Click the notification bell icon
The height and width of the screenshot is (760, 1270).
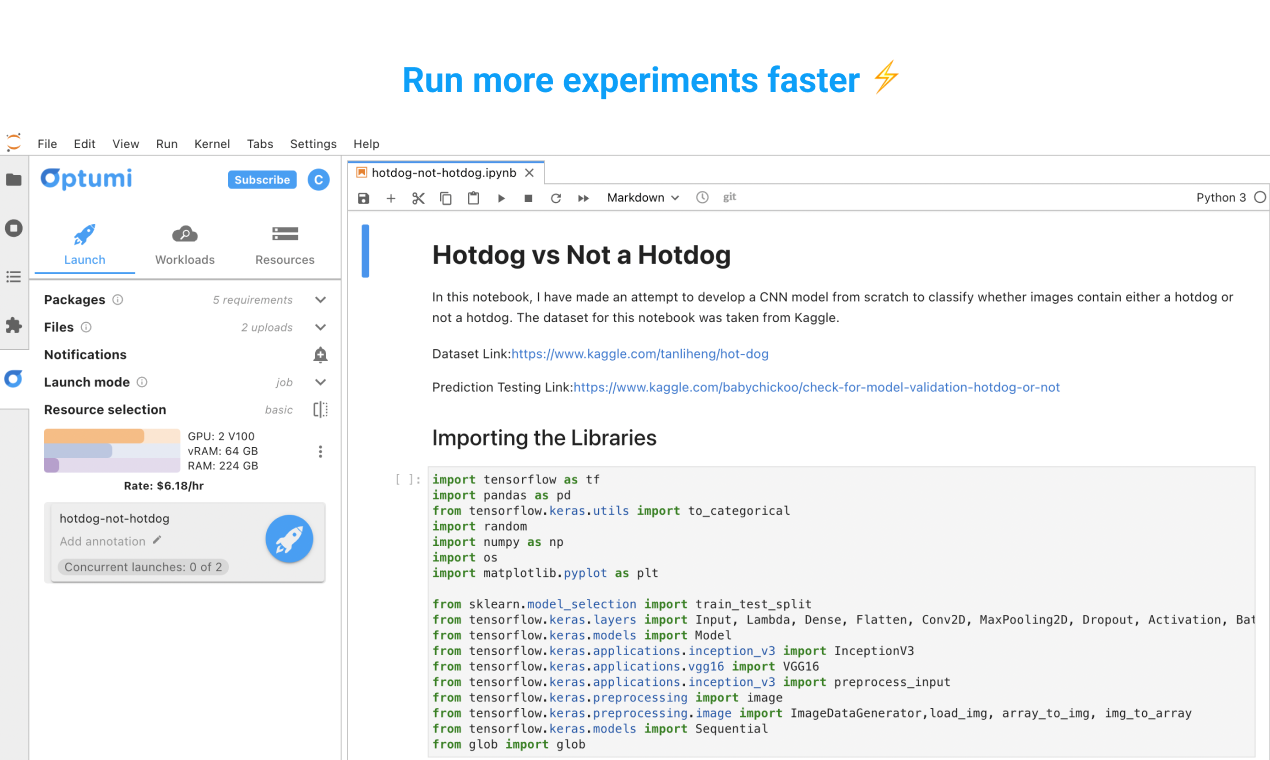[320, 354]
